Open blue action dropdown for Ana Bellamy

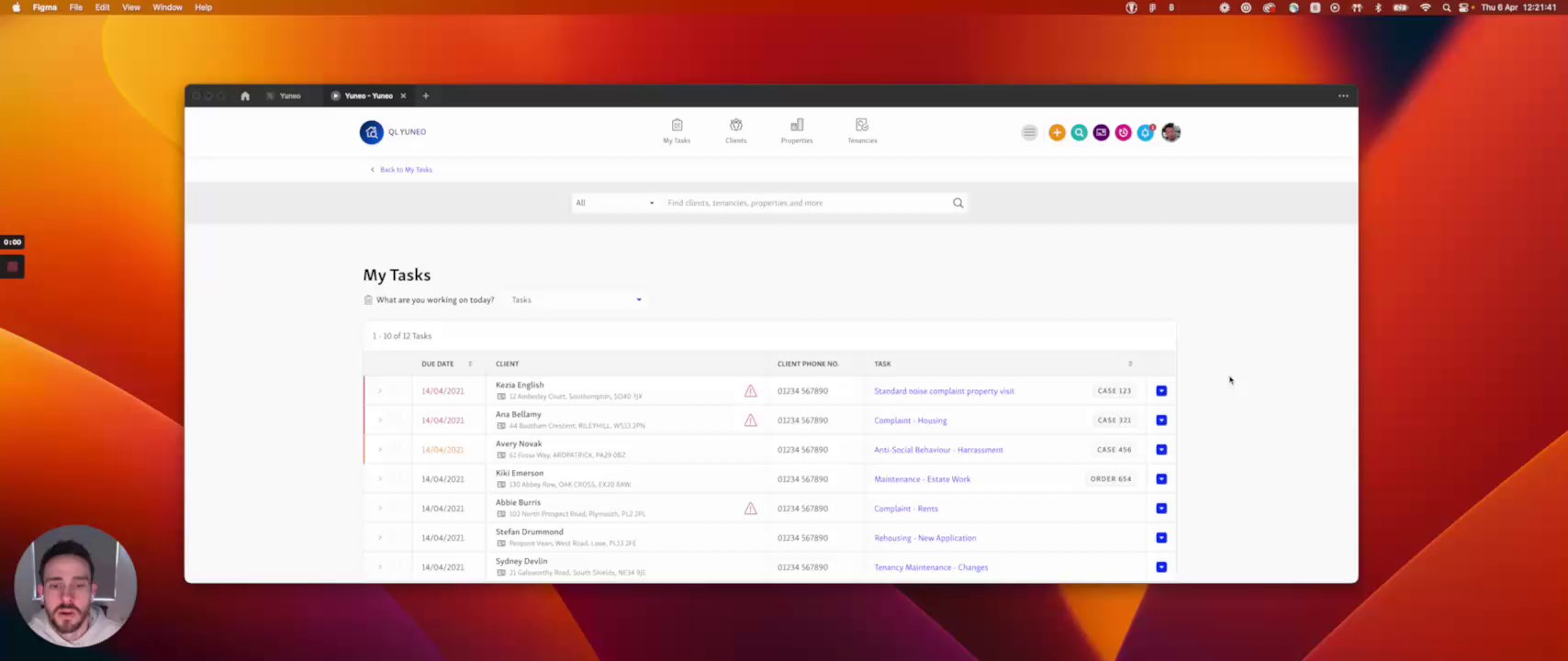(x=1161, y=420)
